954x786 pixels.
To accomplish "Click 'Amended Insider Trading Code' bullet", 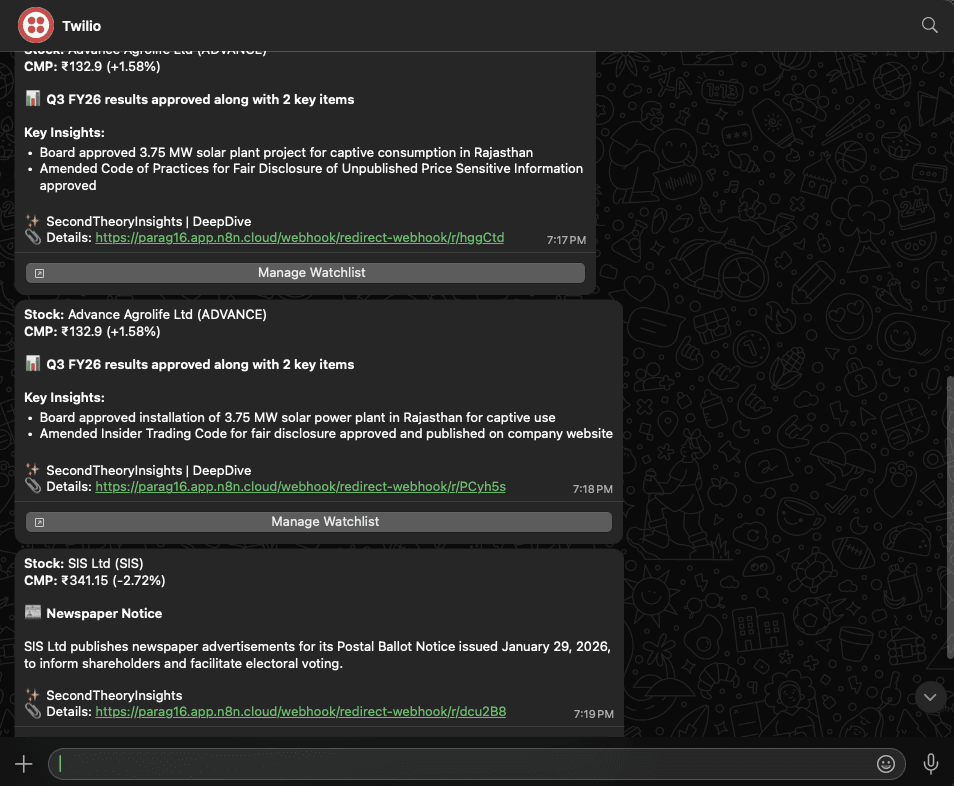I will 326,434.
